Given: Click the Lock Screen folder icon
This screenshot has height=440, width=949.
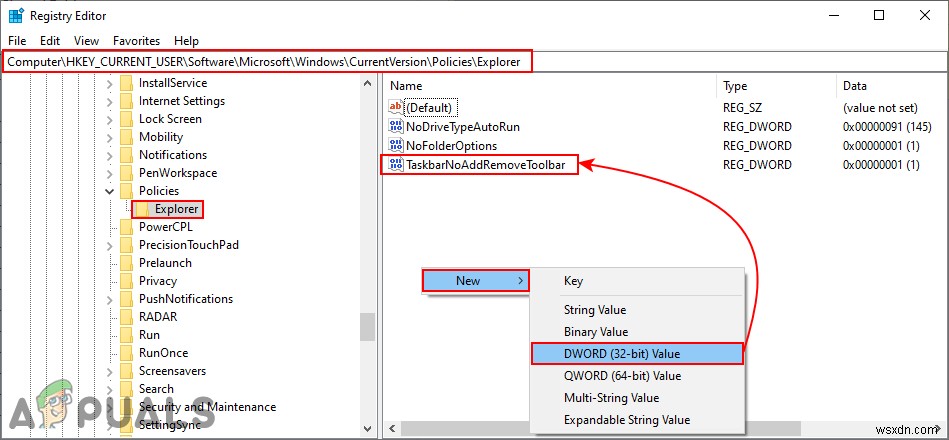Looking at the screenshot, I should click(126, 119).
